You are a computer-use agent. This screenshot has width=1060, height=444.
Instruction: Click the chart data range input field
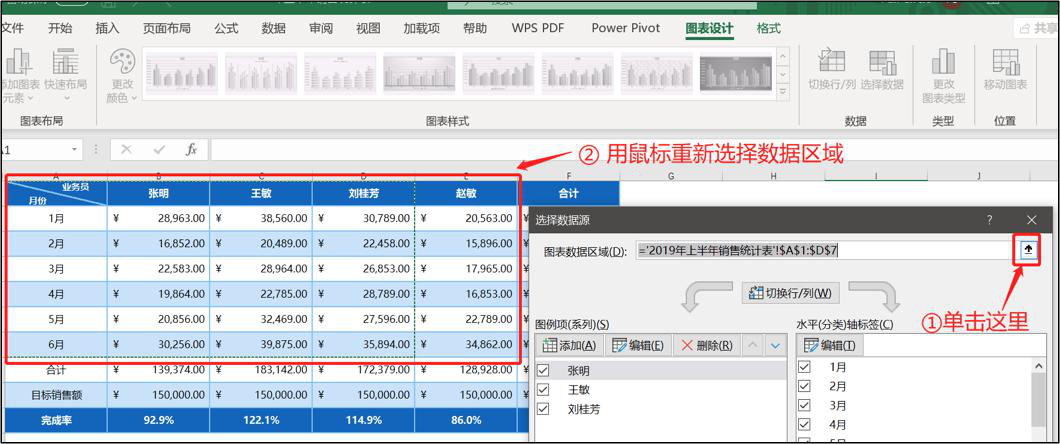pos(824,251)
